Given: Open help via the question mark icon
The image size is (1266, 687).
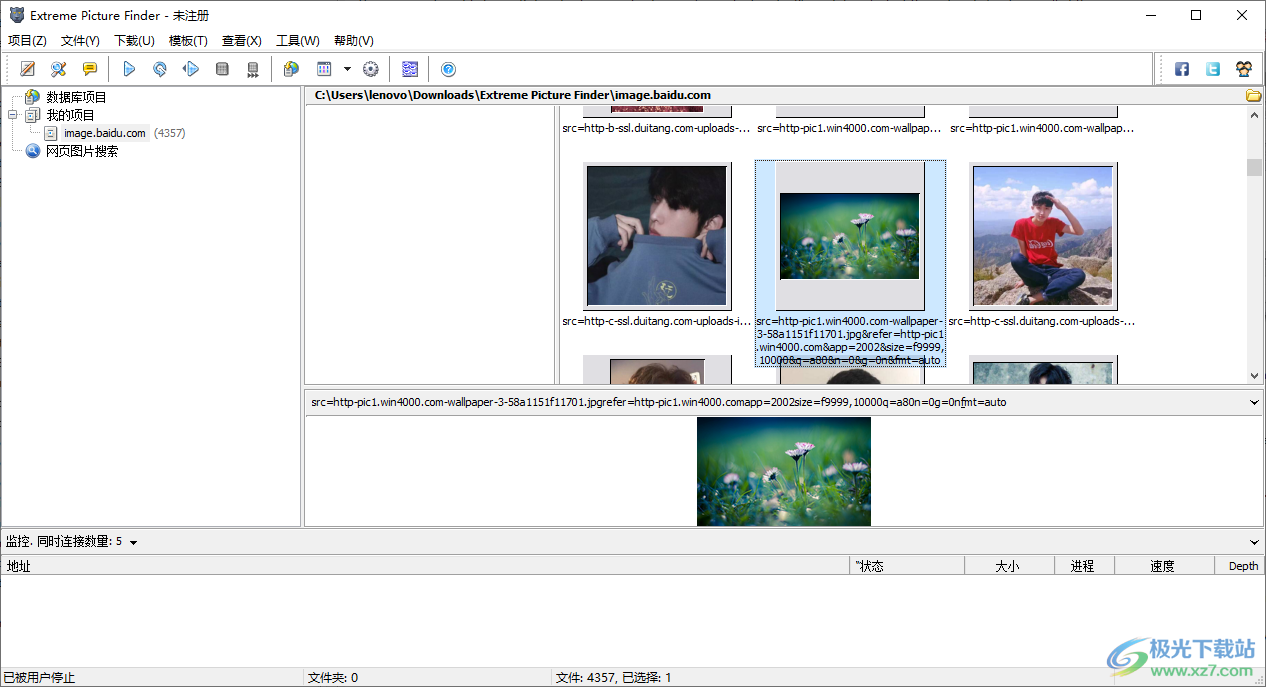Looking at the screenshot, I should [x=449, y=69].
